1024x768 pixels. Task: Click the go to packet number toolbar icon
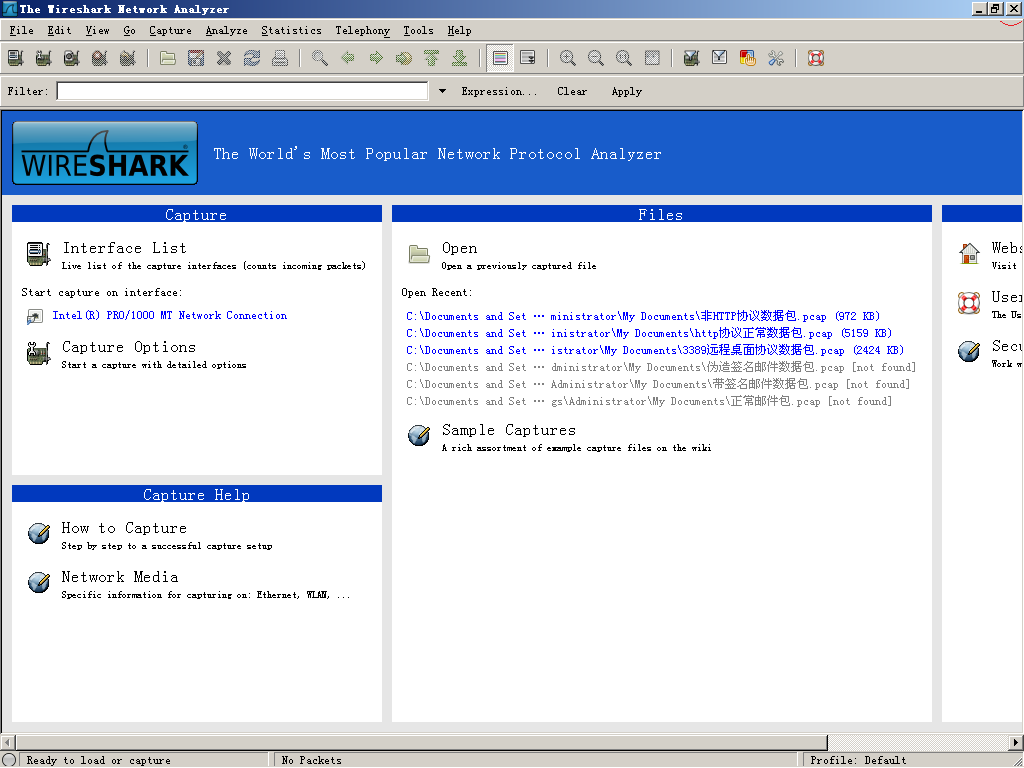click(404, 58)
